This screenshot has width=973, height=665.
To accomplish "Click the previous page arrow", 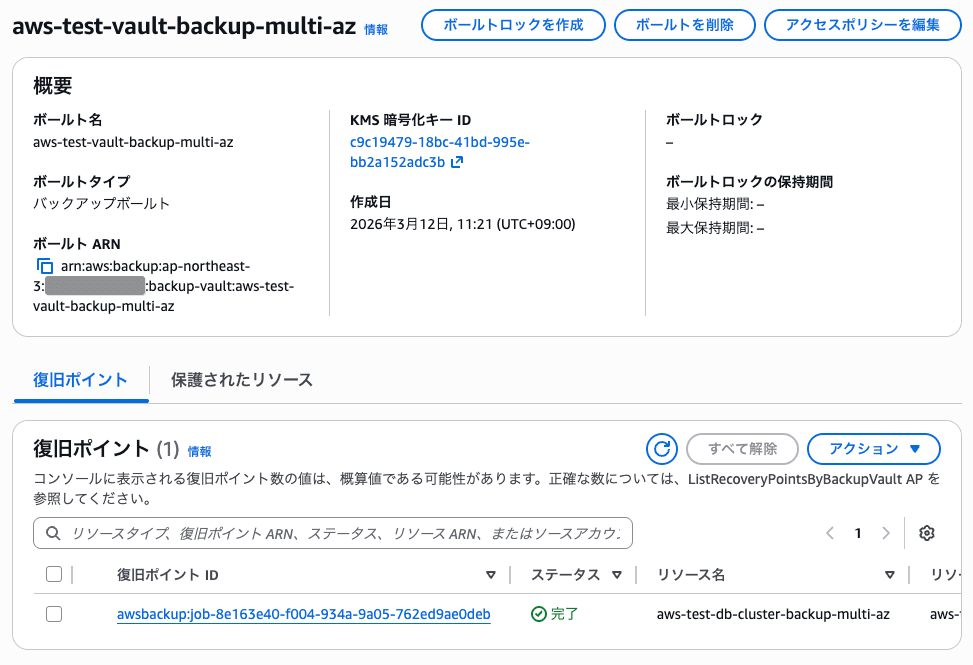I will coord(828,533).
